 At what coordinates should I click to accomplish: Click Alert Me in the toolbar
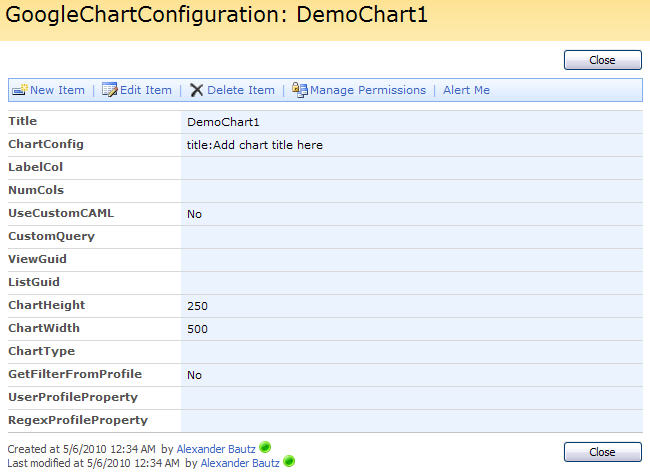[466, 90]
